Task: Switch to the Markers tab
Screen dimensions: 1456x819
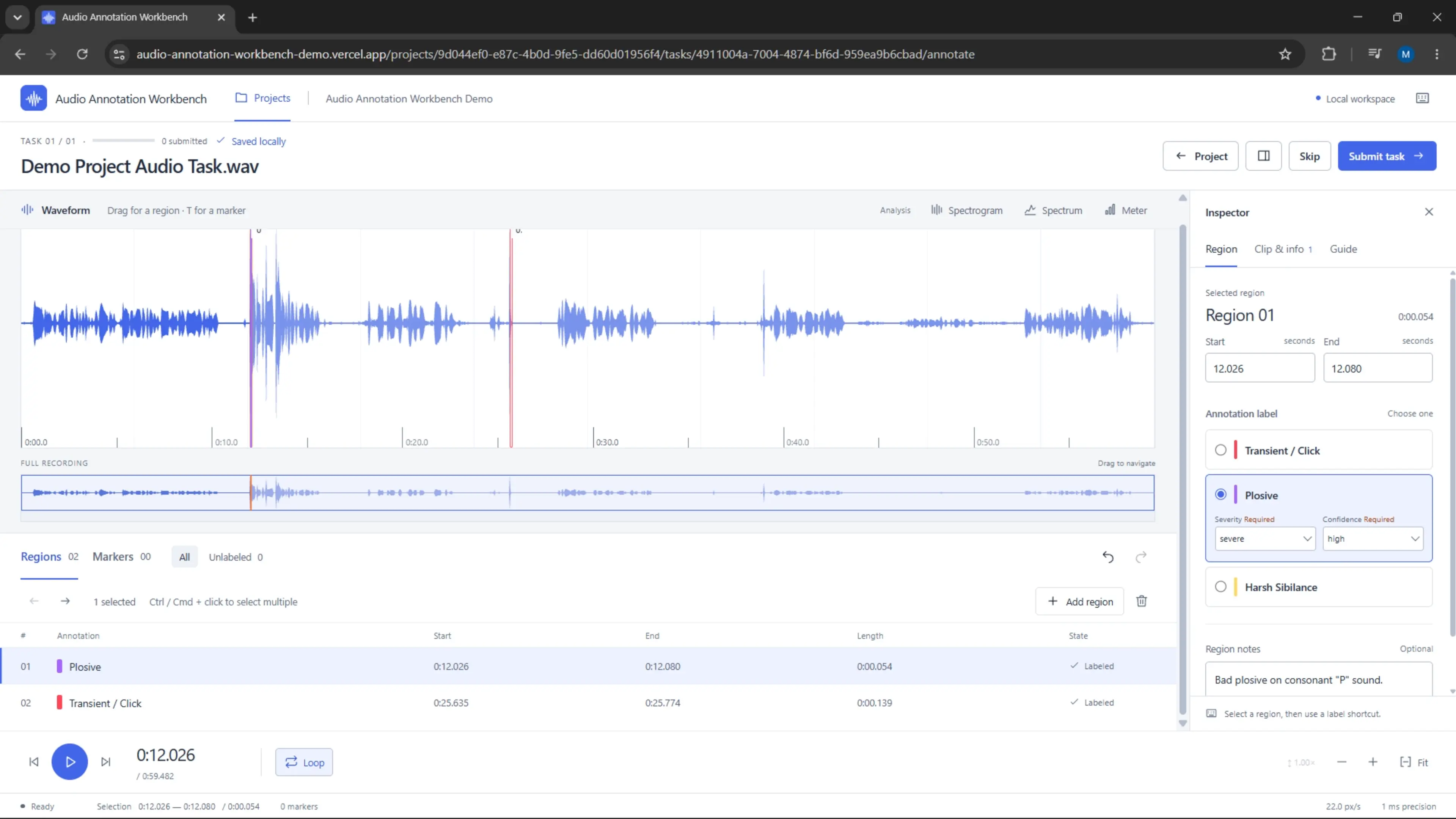Action: click(x=121, y=557)
